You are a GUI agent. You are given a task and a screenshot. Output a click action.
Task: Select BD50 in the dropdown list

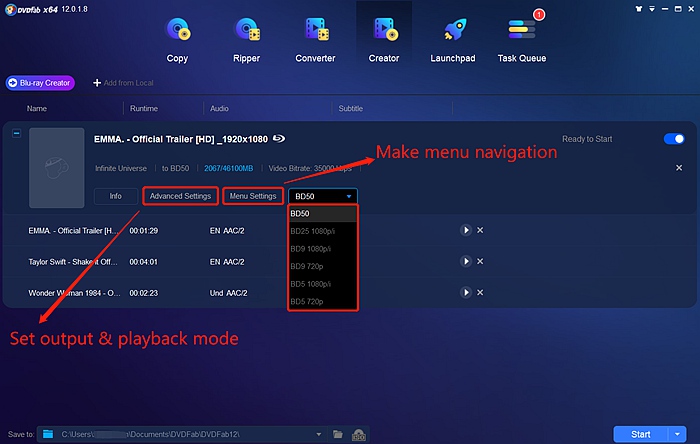323,213
